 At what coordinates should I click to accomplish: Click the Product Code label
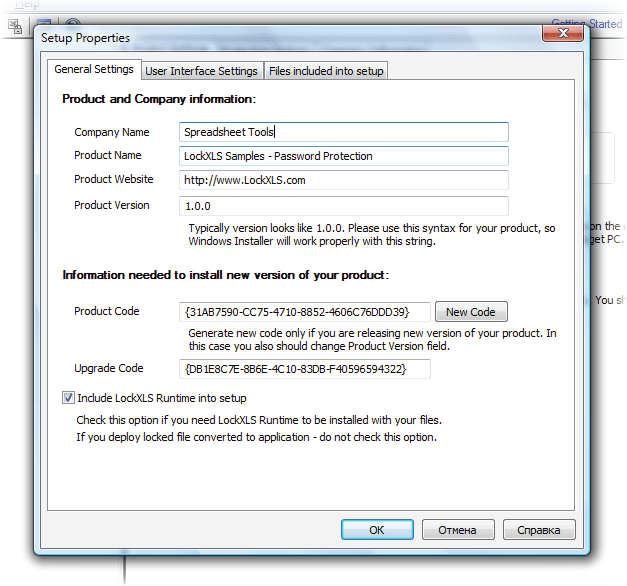107,311
